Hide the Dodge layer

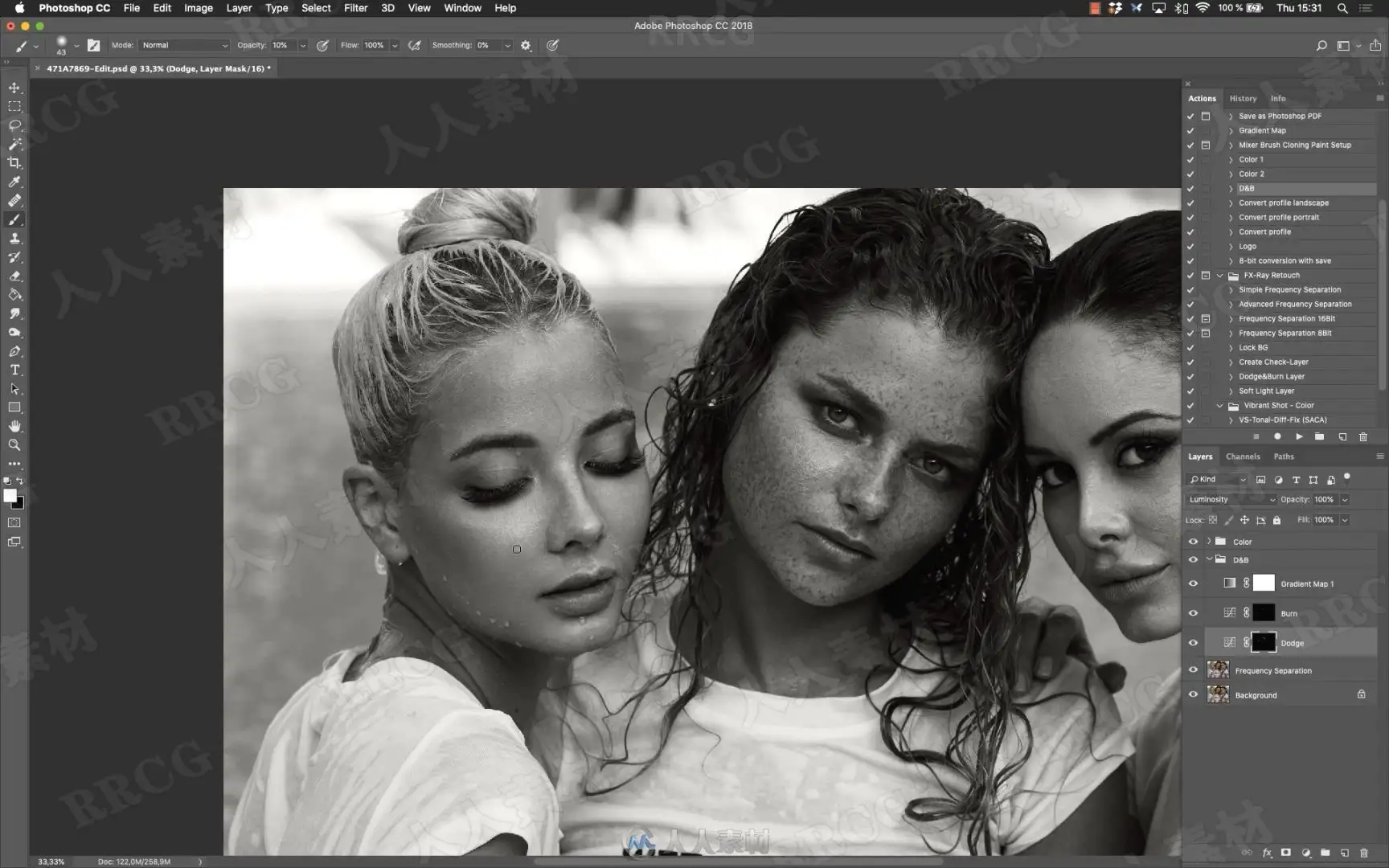1193,643
